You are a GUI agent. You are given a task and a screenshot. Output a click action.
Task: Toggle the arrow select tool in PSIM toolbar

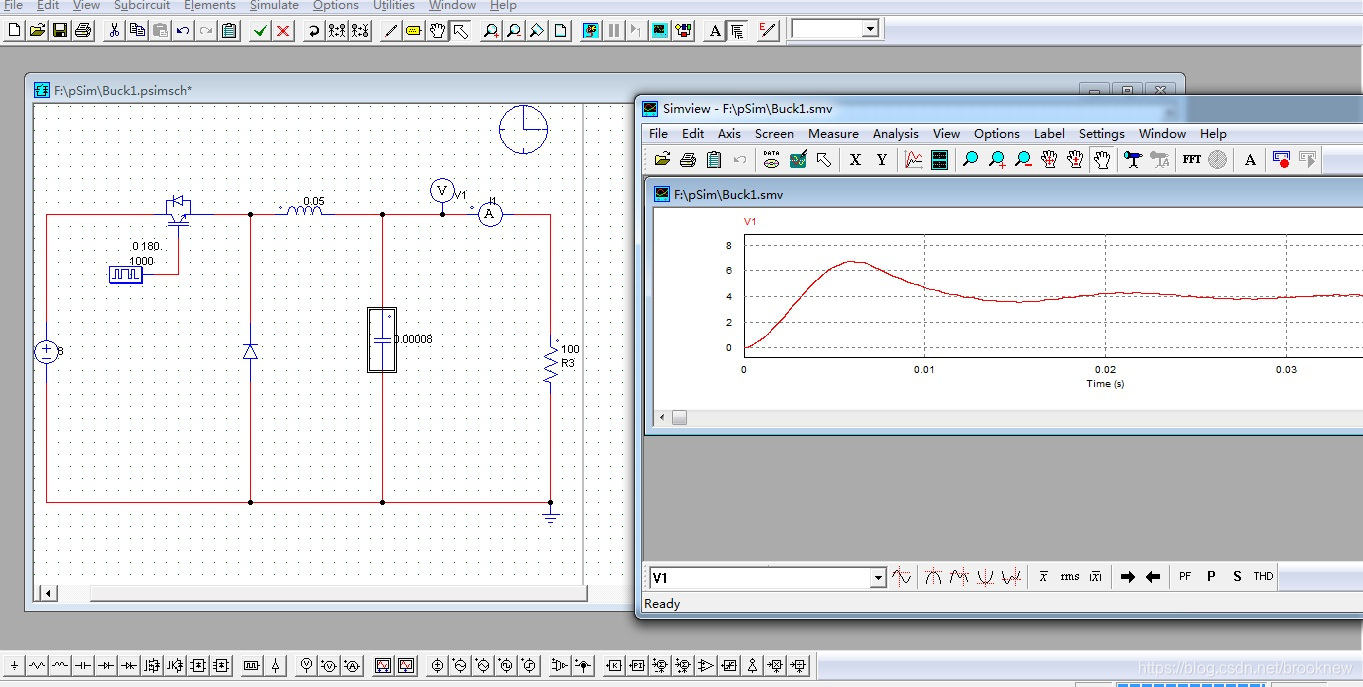[460, 30]
